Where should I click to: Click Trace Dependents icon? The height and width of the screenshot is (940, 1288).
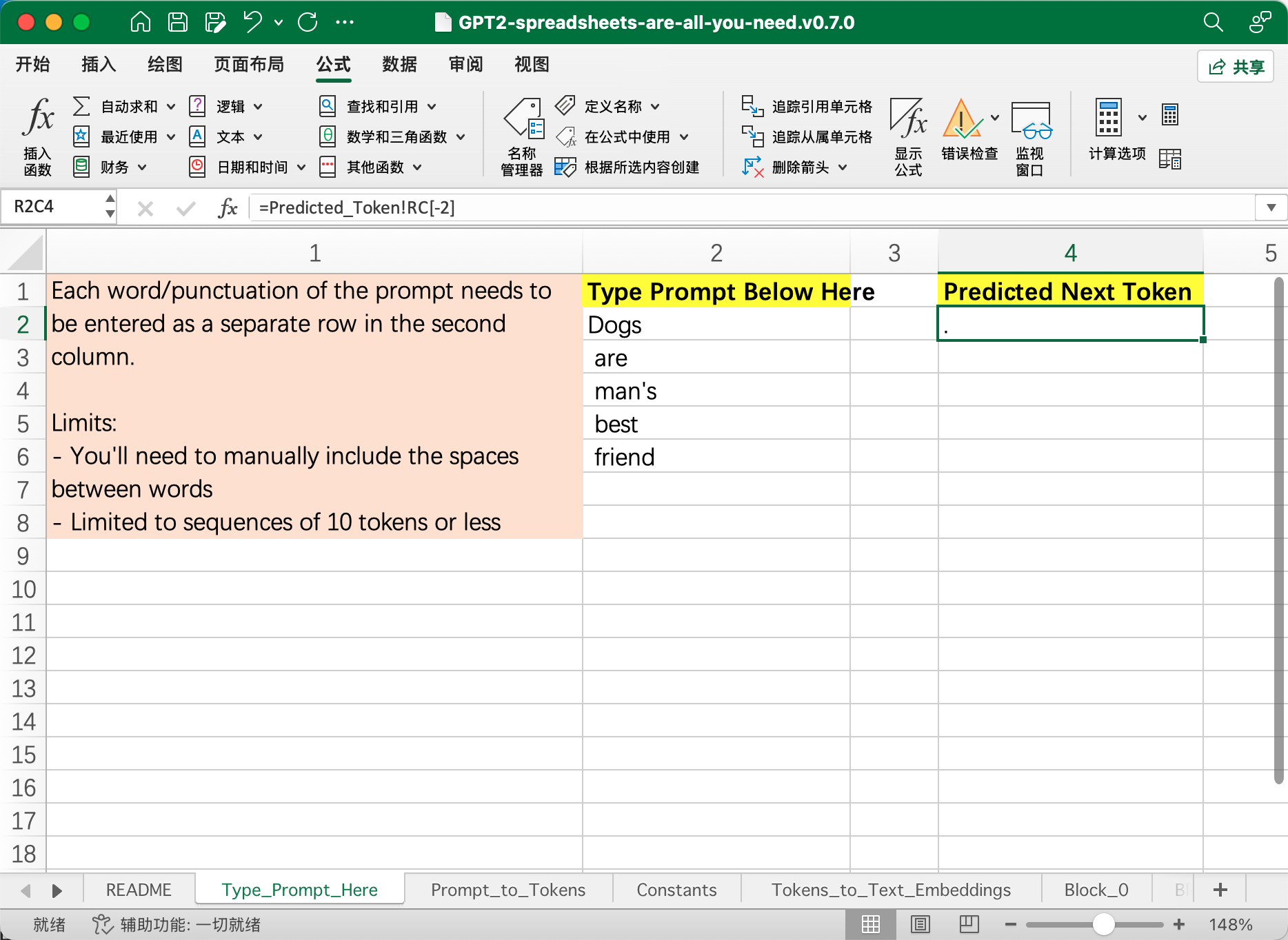click(752, 136)
